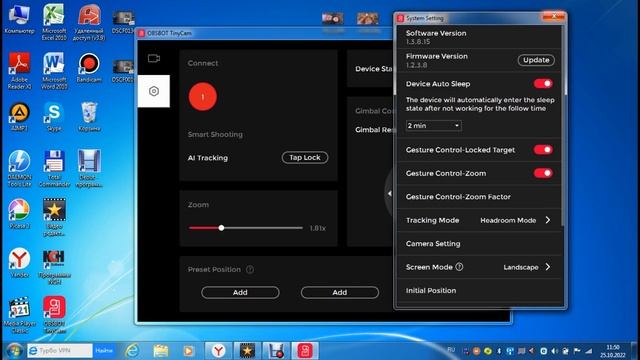Toggle Device Auto Sleep switch
This screenshot has height=360, width=640.
click(543, 84)
